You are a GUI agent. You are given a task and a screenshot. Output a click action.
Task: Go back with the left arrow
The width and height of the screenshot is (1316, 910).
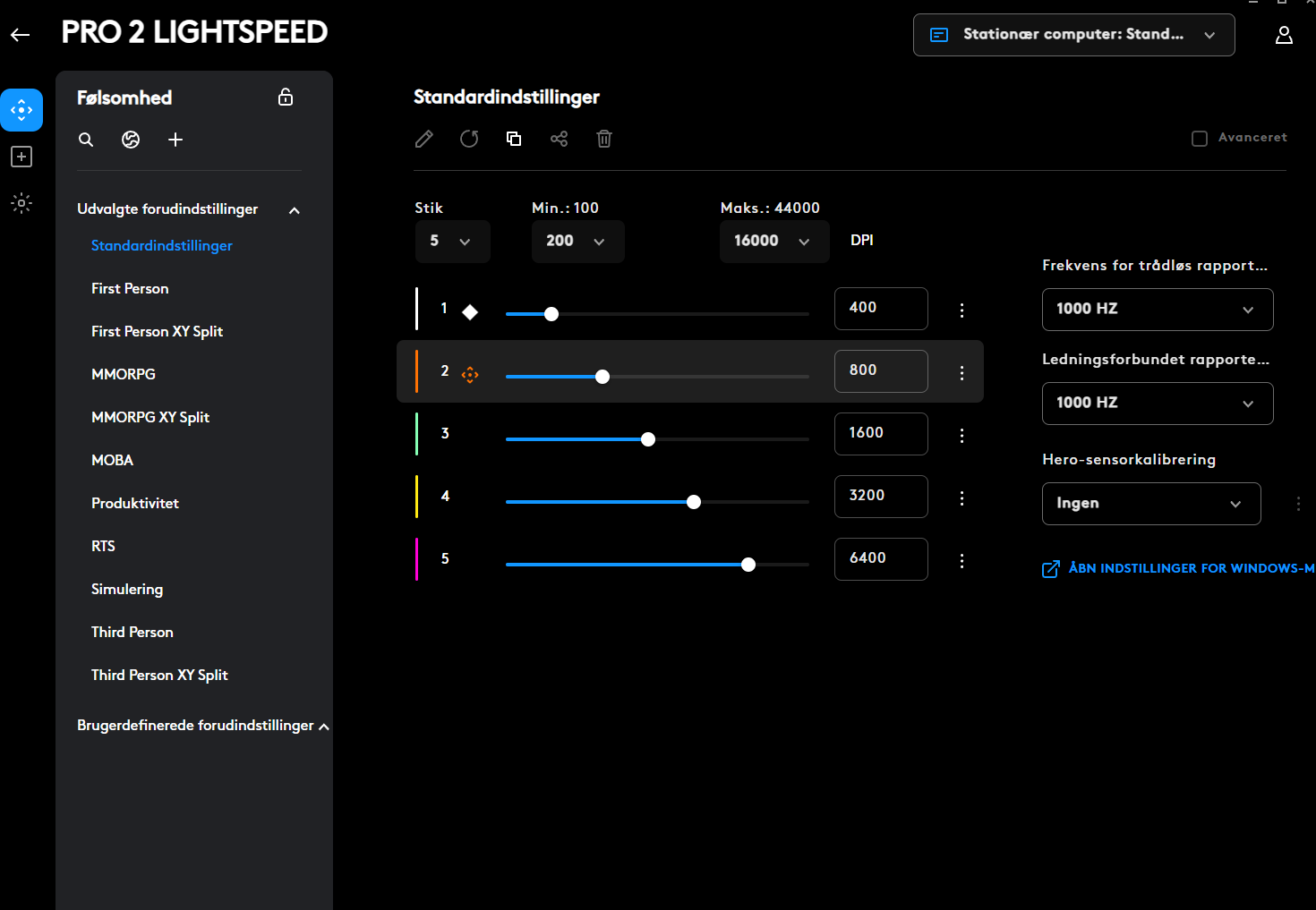21,35
